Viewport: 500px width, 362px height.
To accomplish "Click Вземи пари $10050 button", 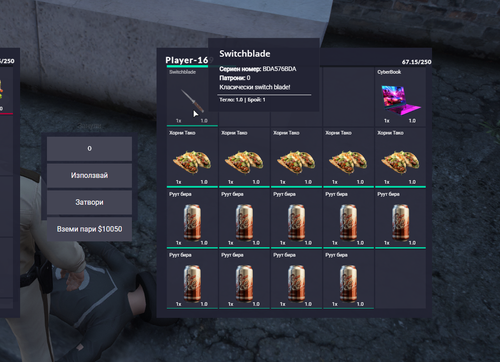I will (89, 229).
